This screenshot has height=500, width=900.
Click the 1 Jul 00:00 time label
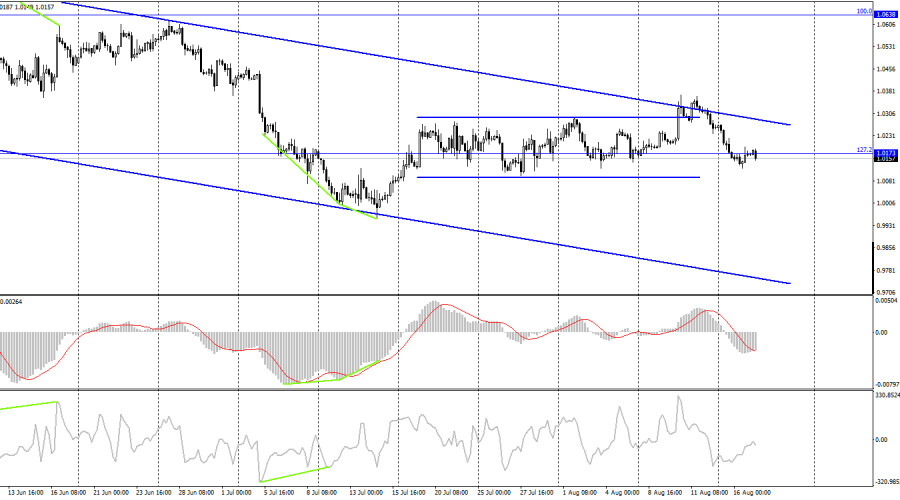pyautogui.click(x=236, y=493)
